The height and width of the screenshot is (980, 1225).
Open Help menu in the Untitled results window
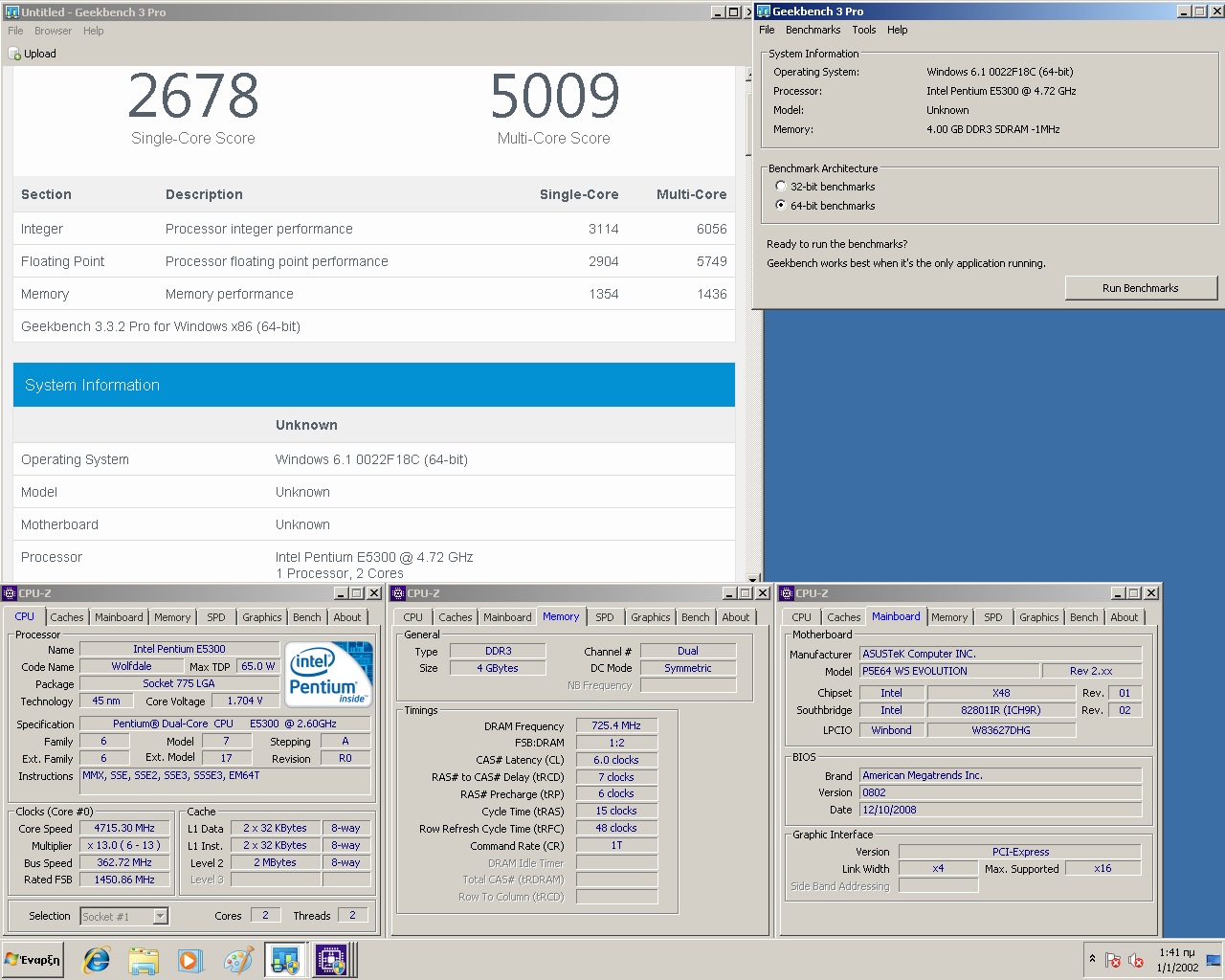[93, 31]
